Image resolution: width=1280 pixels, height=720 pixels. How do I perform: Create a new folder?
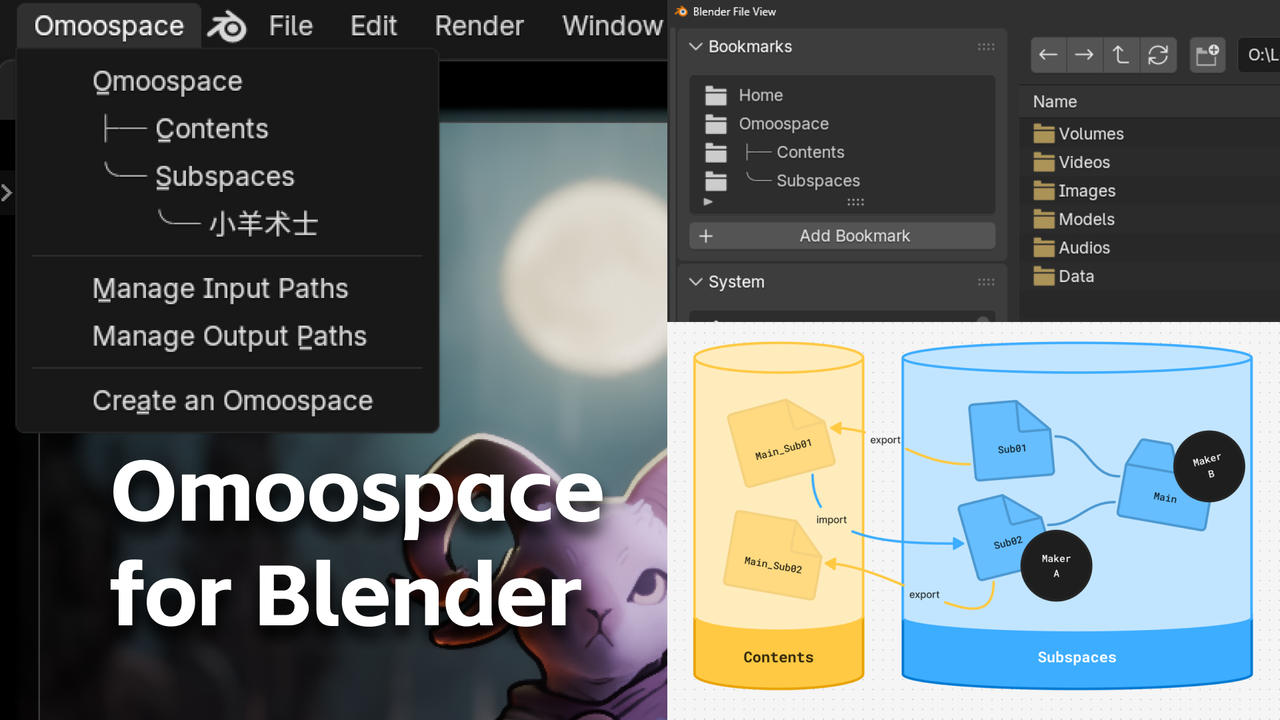coord(1207,55)
